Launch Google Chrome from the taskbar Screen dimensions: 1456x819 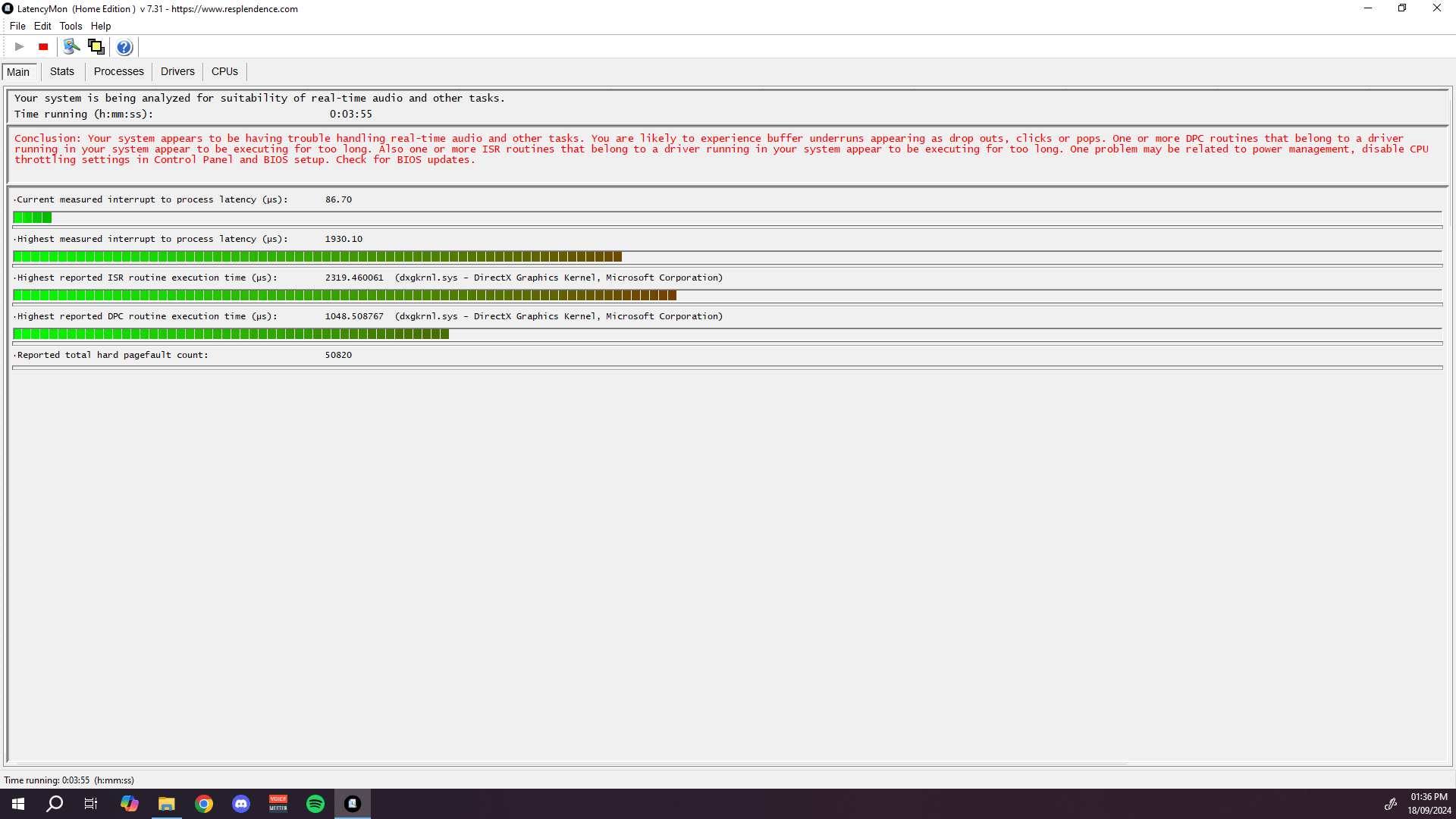204,804
